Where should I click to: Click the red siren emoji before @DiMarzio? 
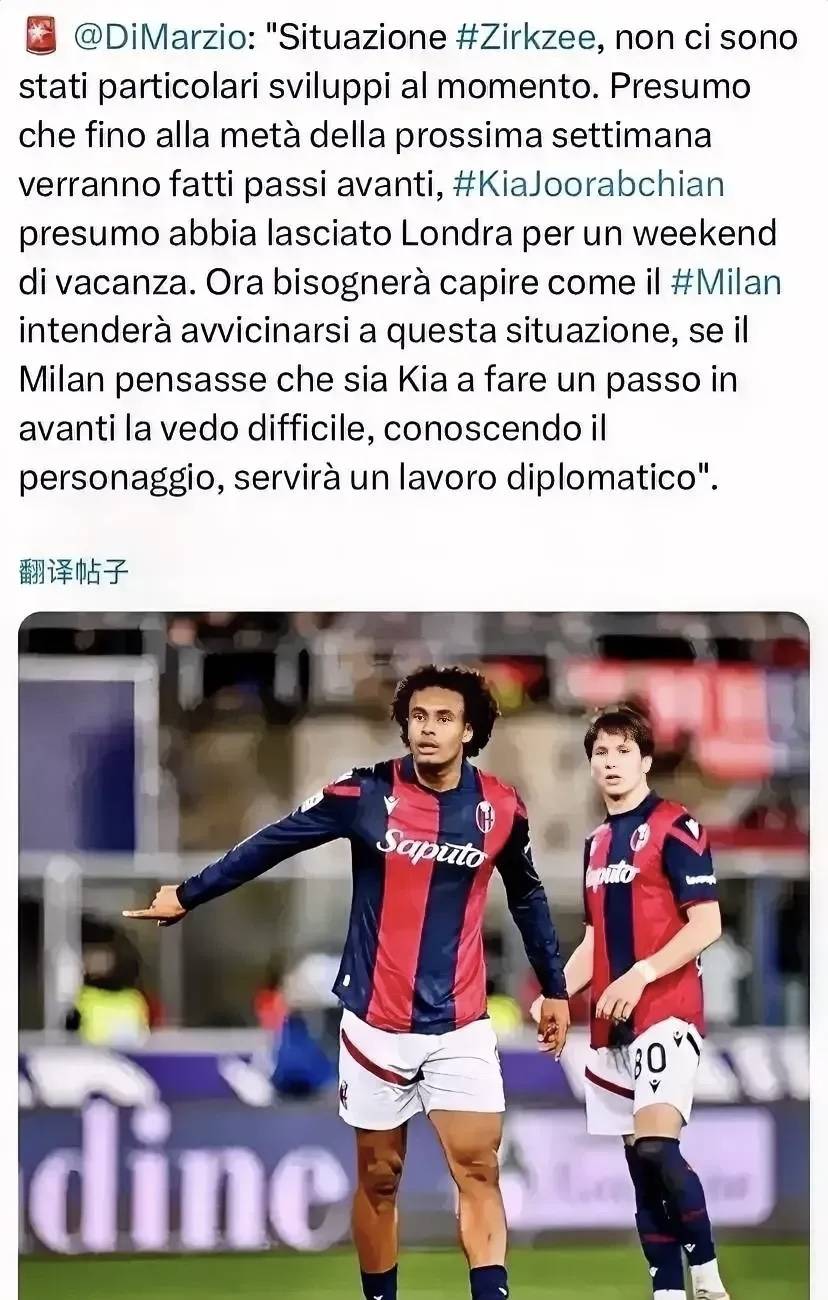tap(37, 37)
